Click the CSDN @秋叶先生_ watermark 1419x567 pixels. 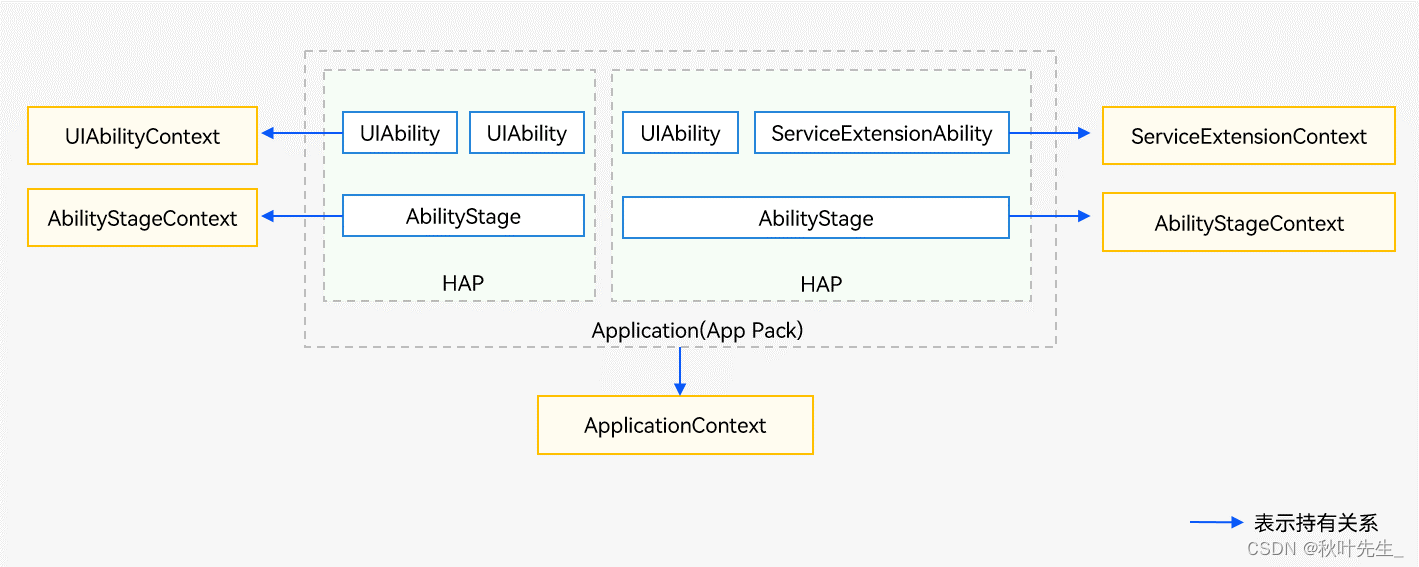[x=1325, y=548]
